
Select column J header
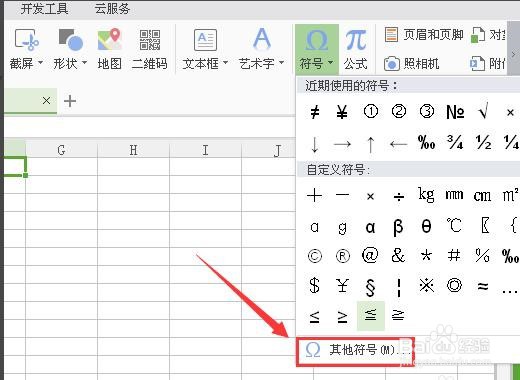(x=269, y=150)
